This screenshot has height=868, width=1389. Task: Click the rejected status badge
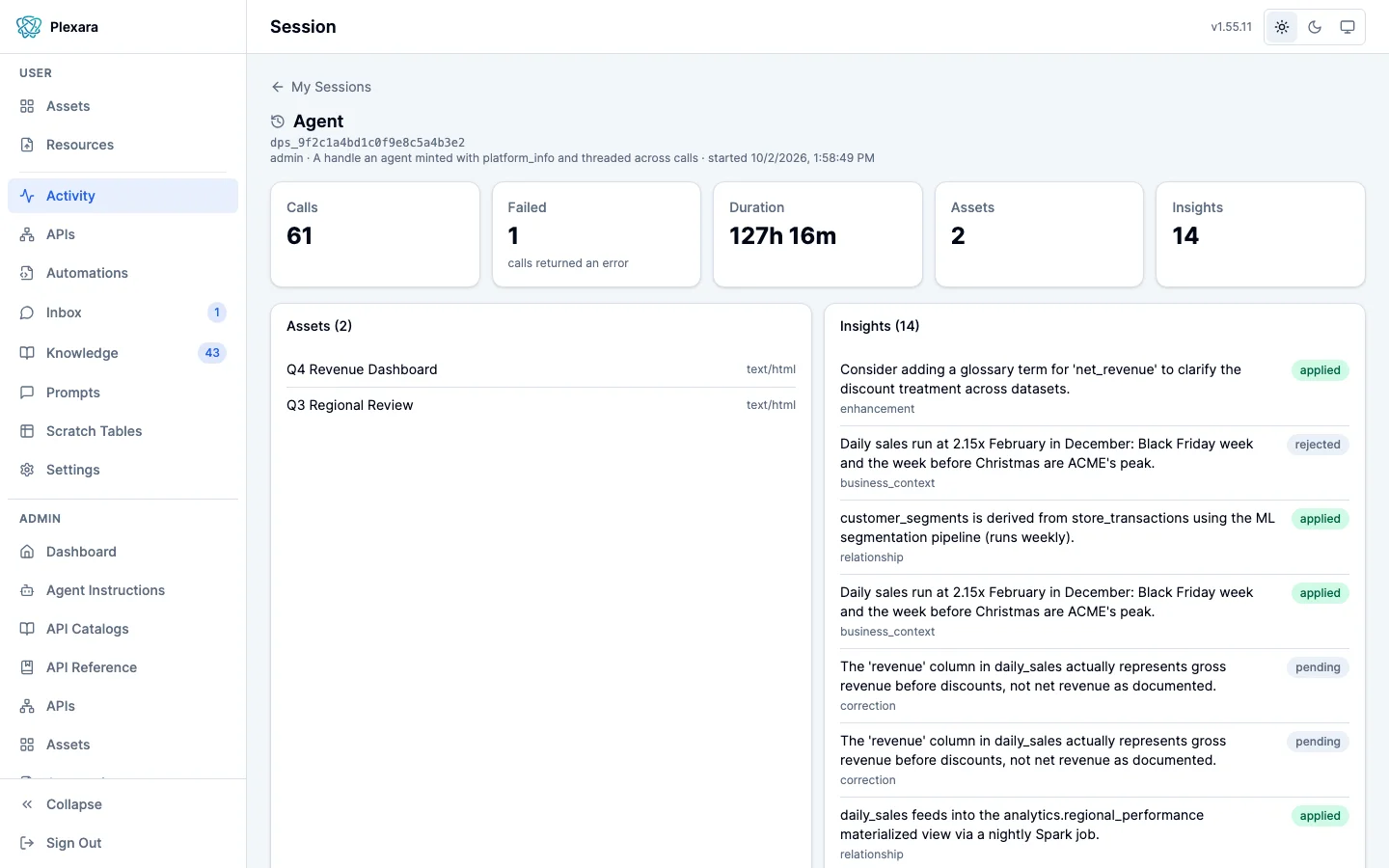[1318, 445]
